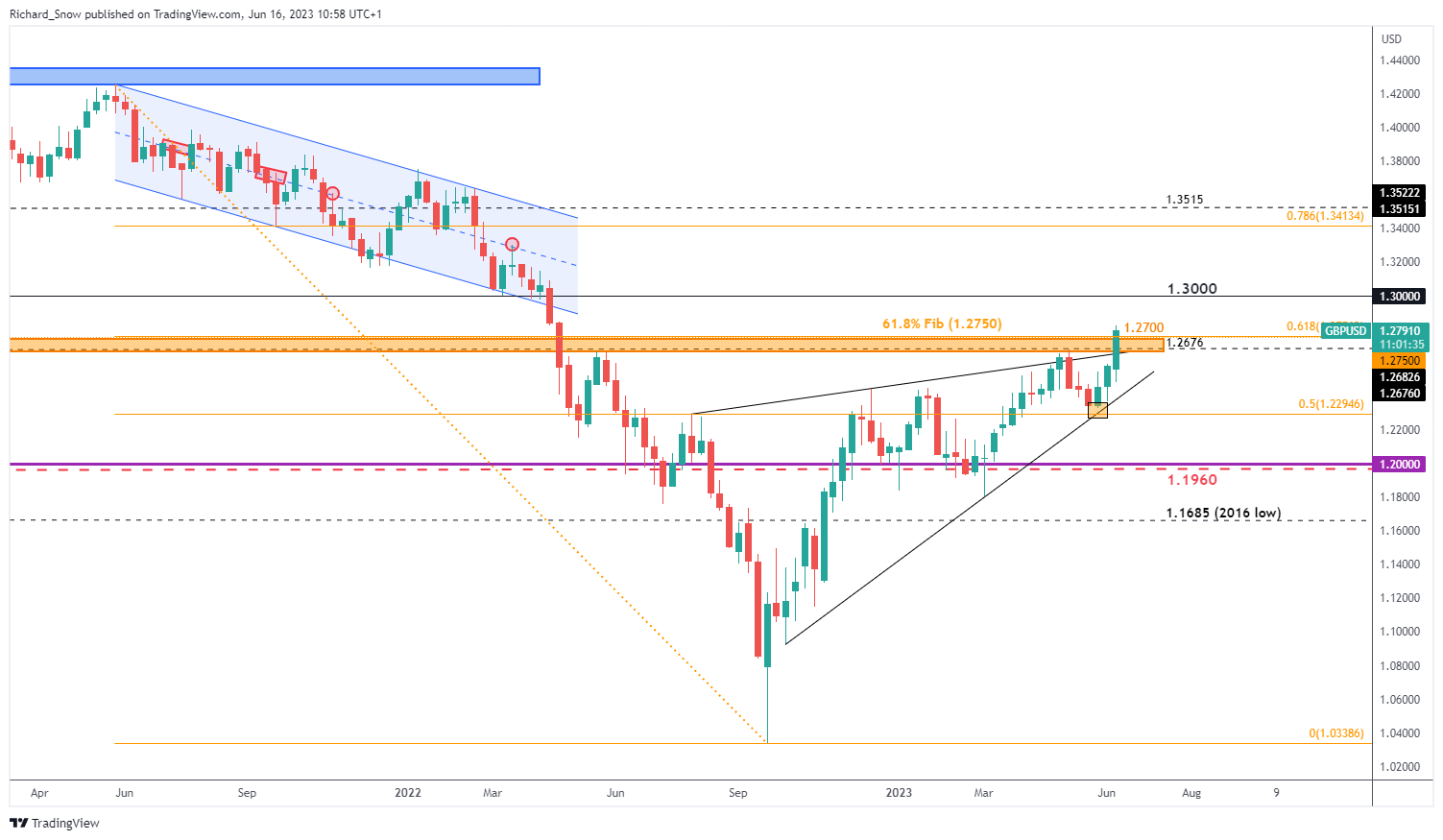The image size is (1443, 840).
Task: Click the 1.20000 purple price axis tag
Action: 1400,464
